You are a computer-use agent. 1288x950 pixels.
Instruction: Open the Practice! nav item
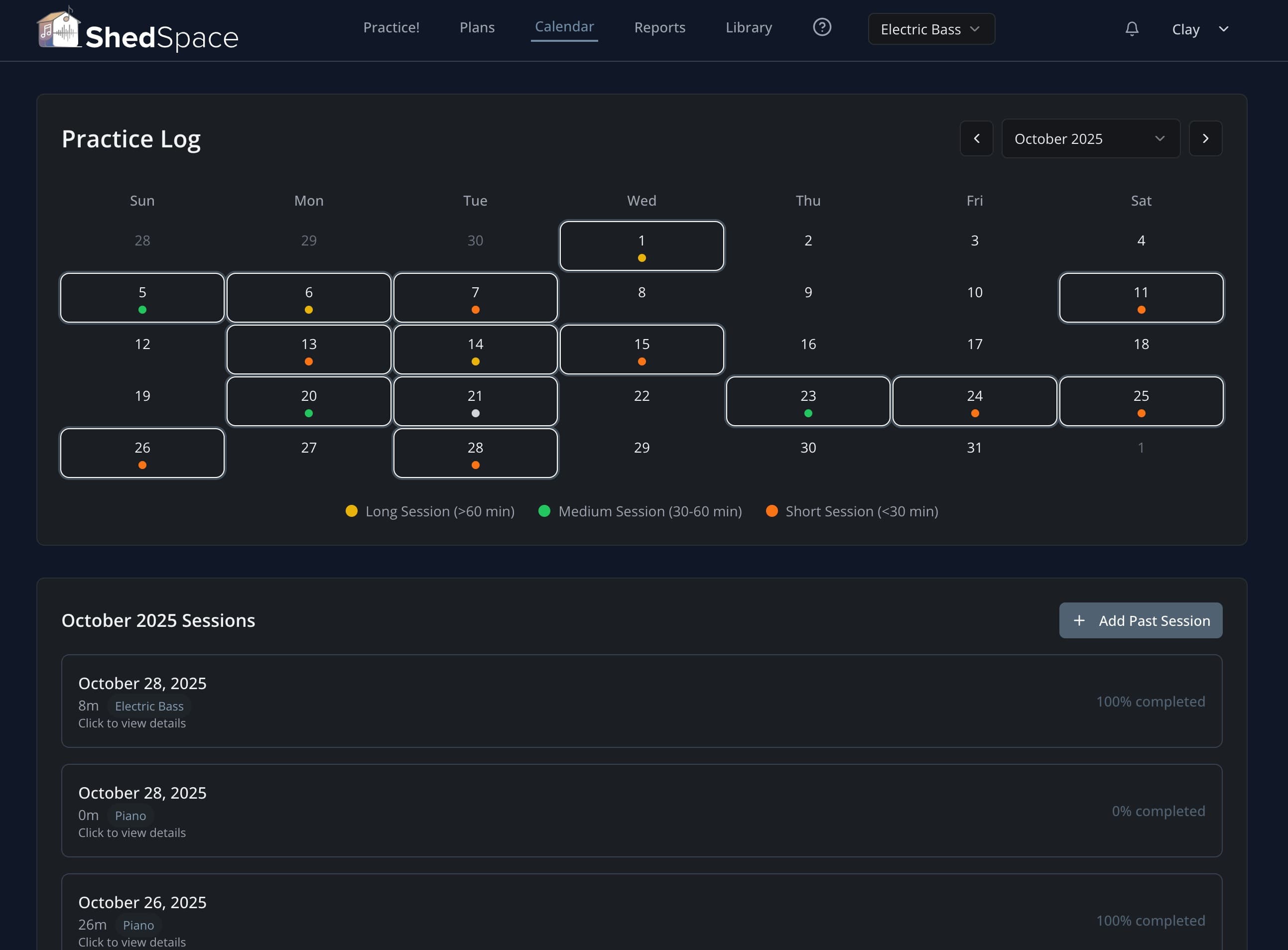391,27
